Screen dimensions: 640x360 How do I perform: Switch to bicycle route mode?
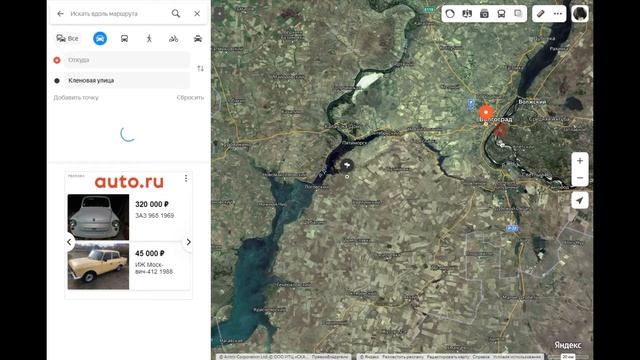coord(173,38)
